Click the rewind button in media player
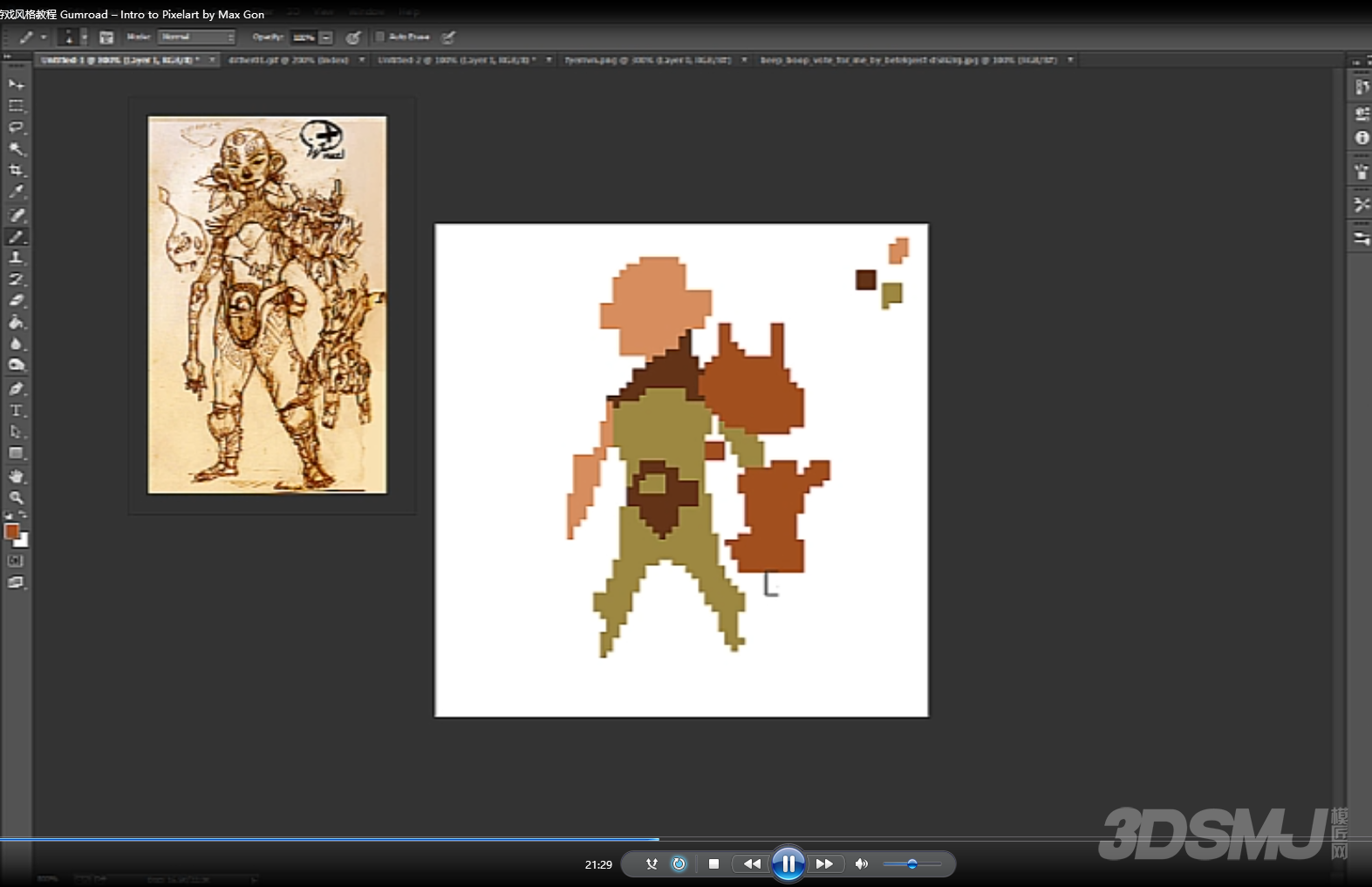This screenshot has height=887, width=1372. (x=751, y=864)
